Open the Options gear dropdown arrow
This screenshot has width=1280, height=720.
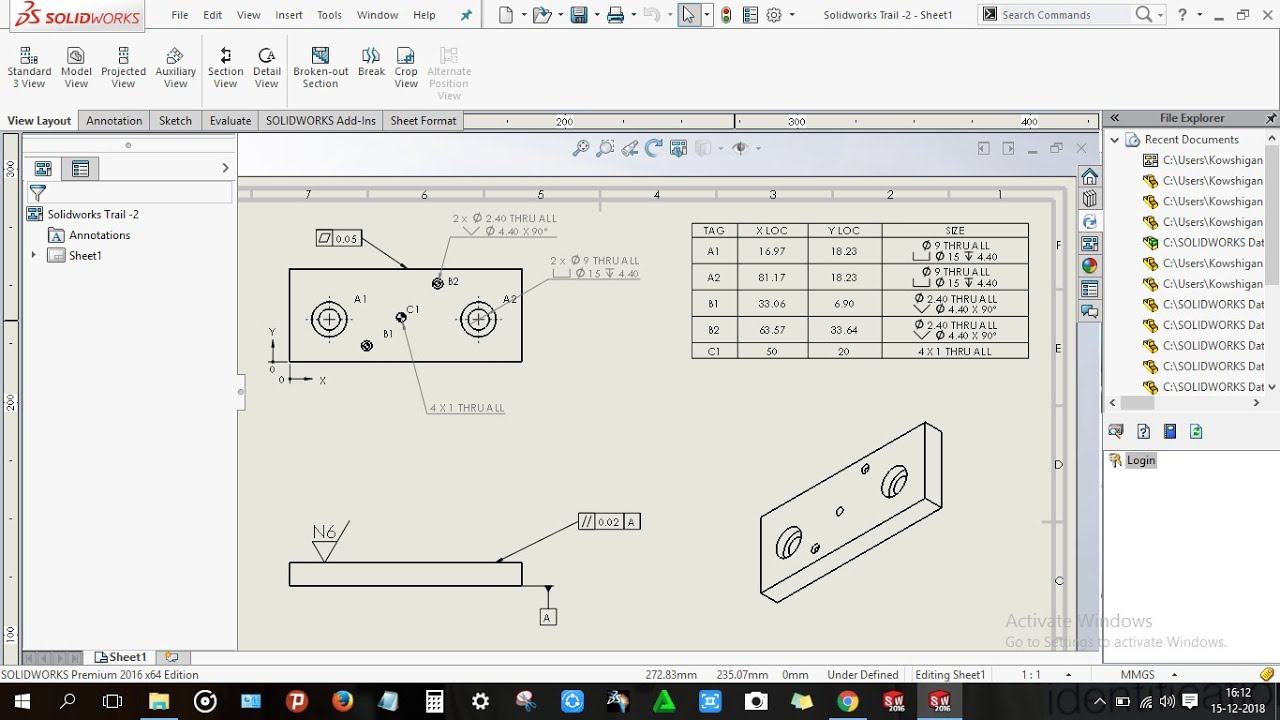[792, 15]
